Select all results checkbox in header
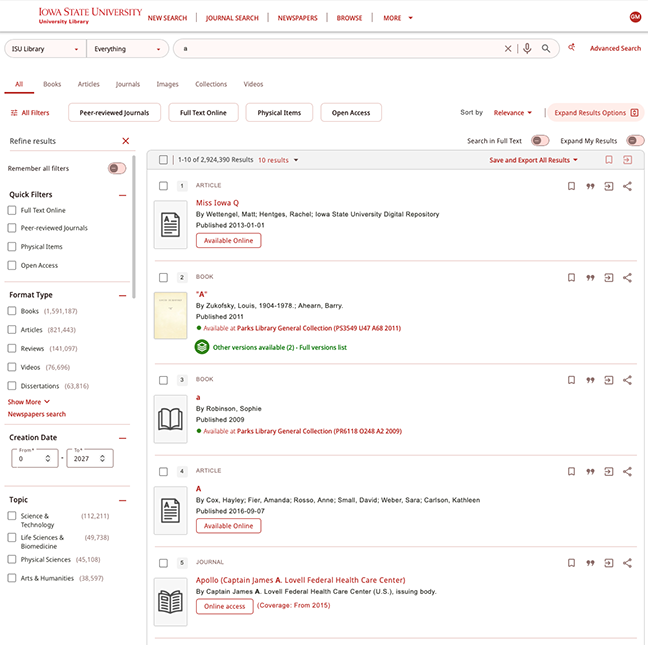 click(163, 159)
